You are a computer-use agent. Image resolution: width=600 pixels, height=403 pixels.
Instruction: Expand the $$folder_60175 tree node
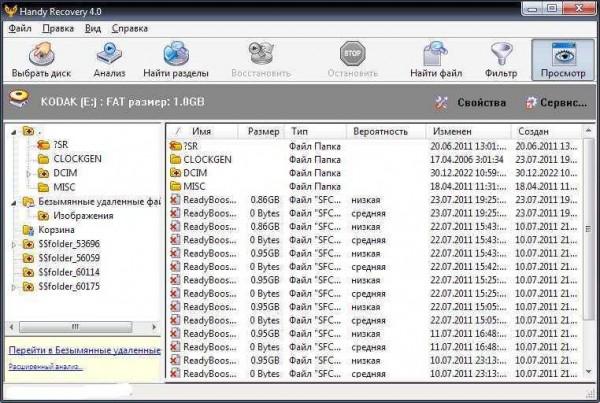point(14,287)
